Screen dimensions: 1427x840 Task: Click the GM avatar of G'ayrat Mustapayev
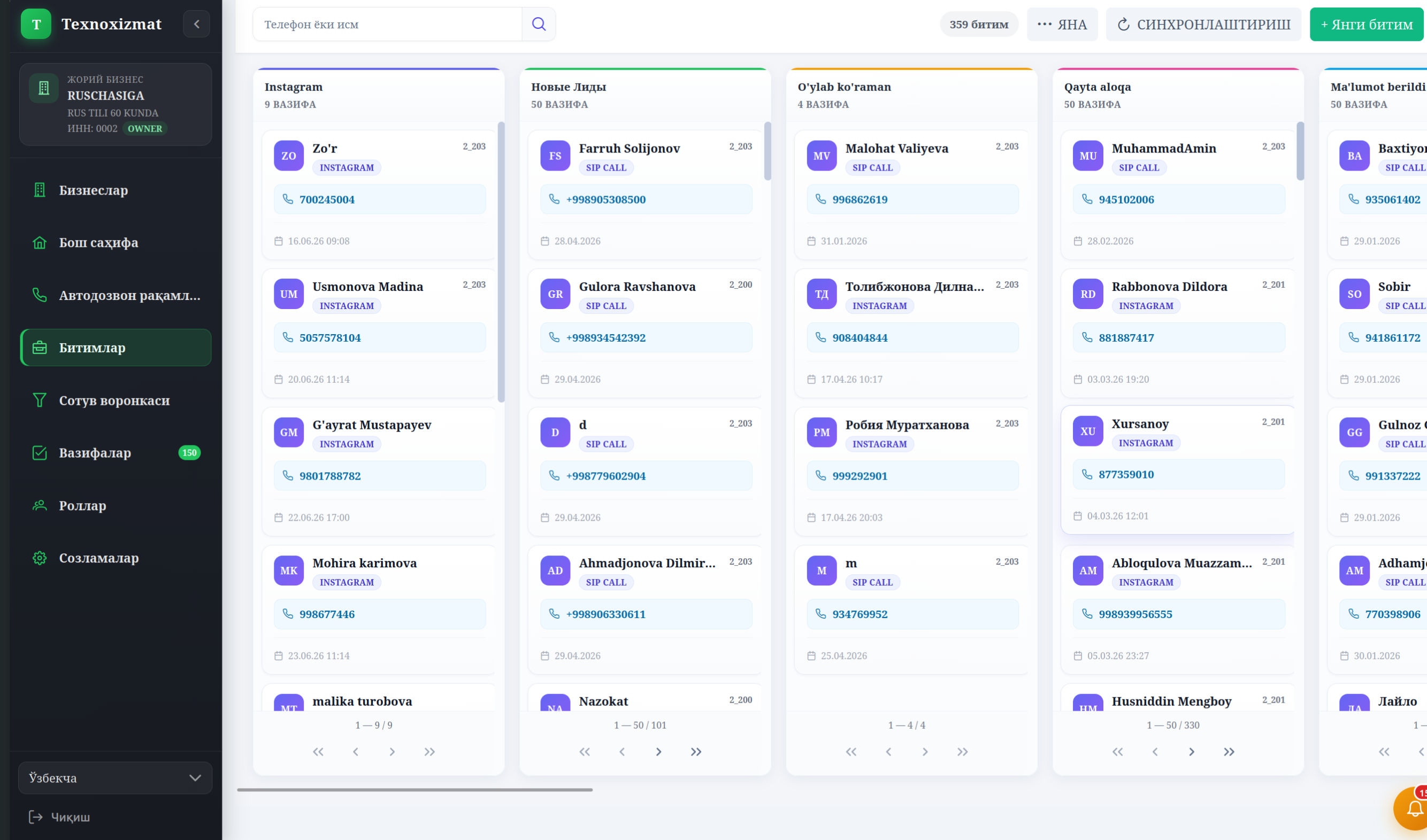coord(289,432)
